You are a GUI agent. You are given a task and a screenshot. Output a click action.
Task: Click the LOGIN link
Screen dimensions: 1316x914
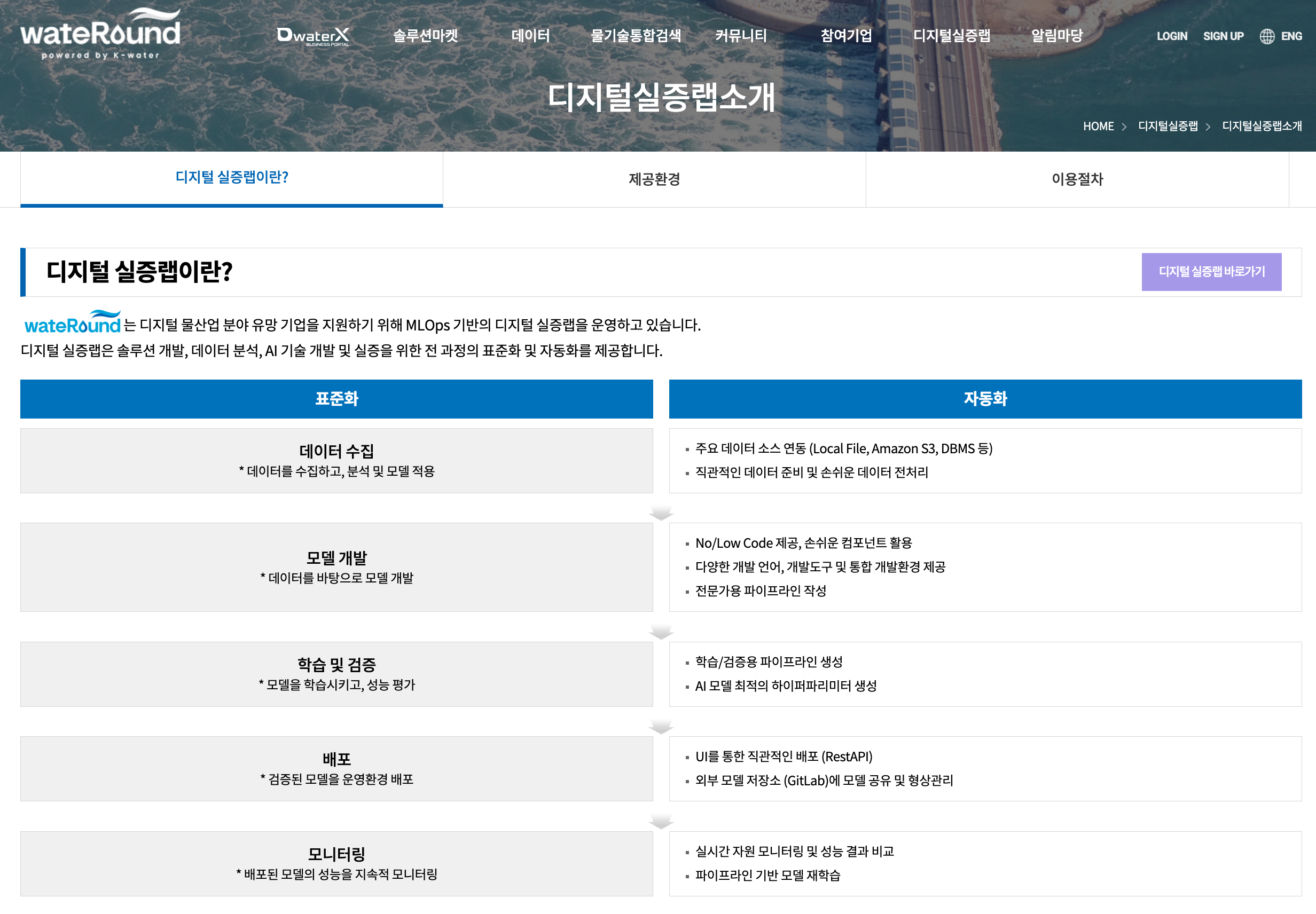1172,36
